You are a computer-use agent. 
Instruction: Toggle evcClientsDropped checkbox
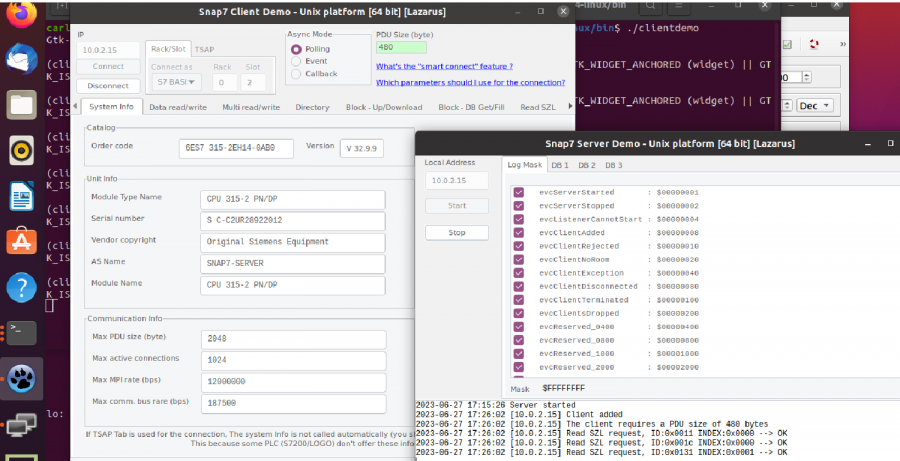(x=519, y=313)
